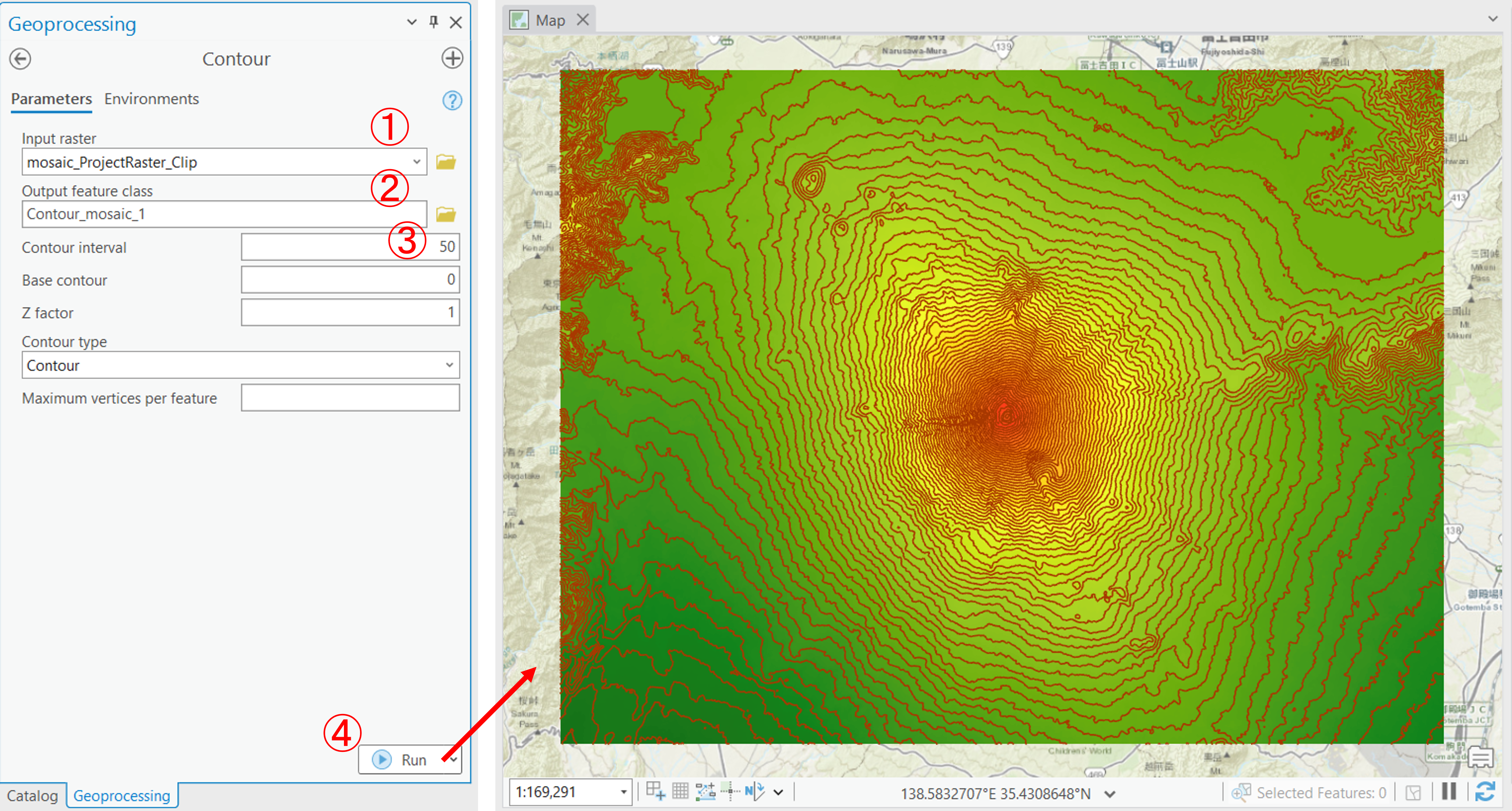The width and height of the screenshot is (1512, 811).
Task: Click the Contour interval field
Action: 350,247
